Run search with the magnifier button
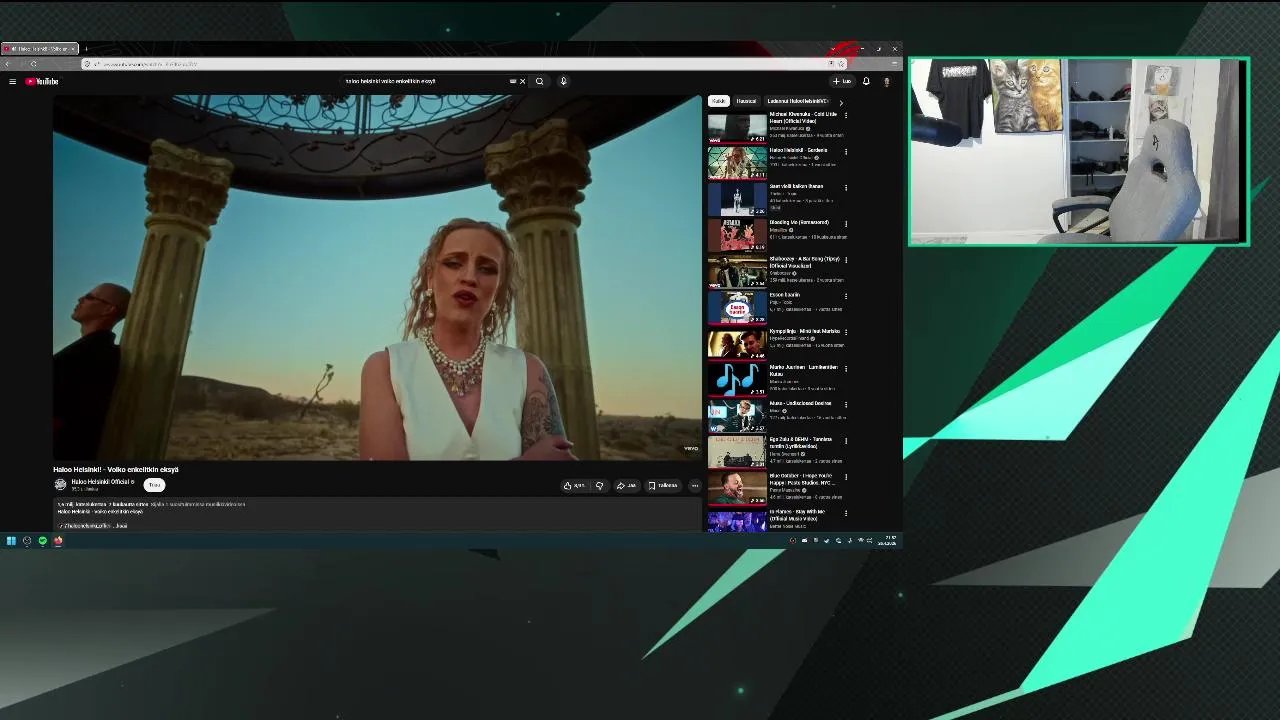1280x720 pixels. click(540, 81)
